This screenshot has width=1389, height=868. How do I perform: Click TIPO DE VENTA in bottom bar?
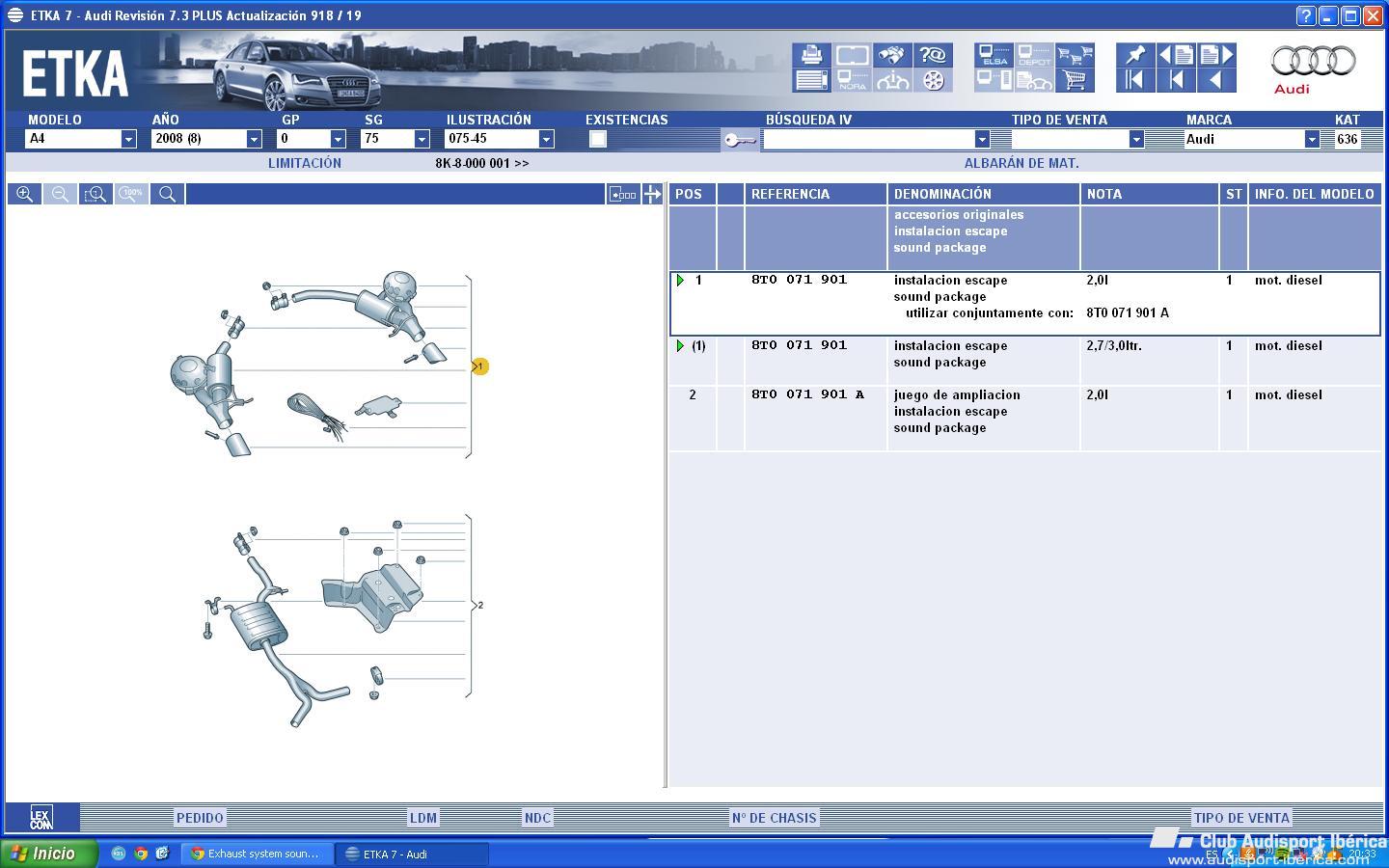pos(1241,818)
